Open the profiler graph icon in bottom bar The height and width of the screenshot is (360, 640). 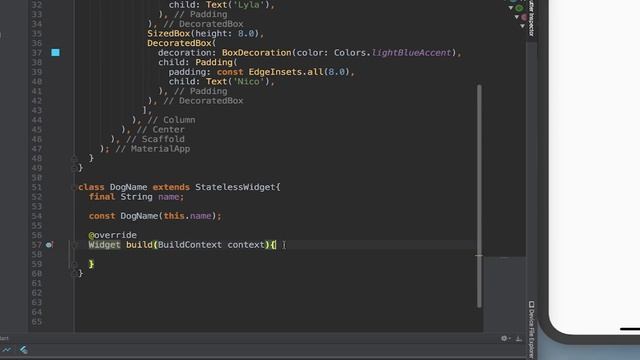(7, 350)
